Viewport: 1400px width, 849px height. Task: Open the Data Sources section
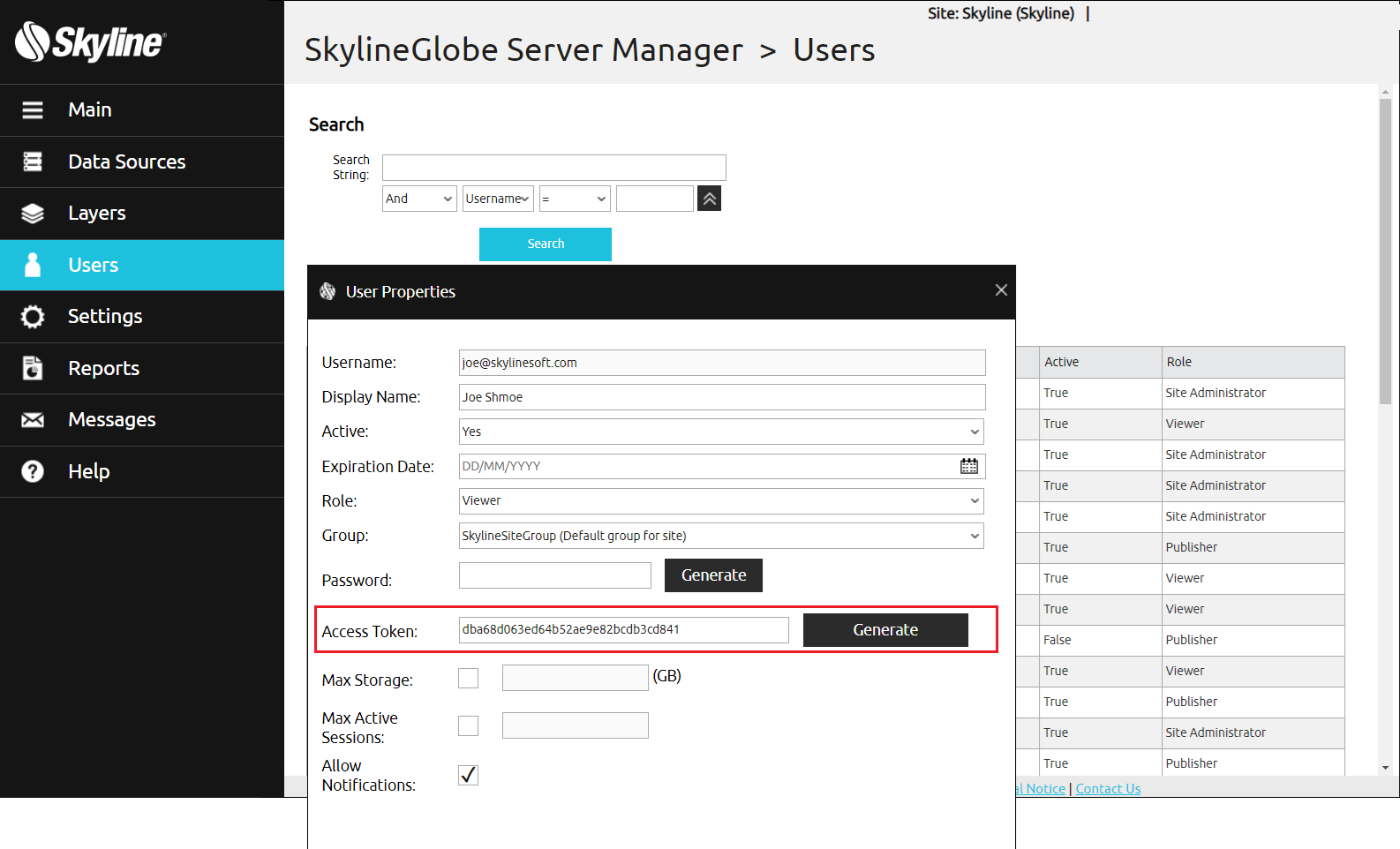pos(142,162)
